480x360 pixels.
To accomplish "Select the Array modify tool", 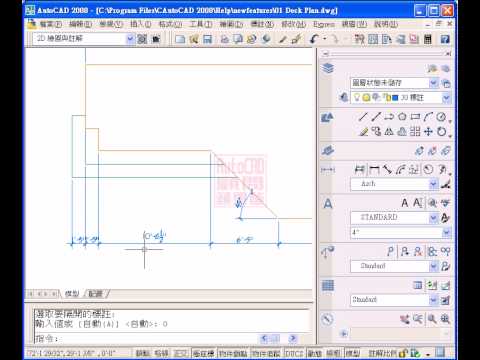I will [x=415, y=131].
